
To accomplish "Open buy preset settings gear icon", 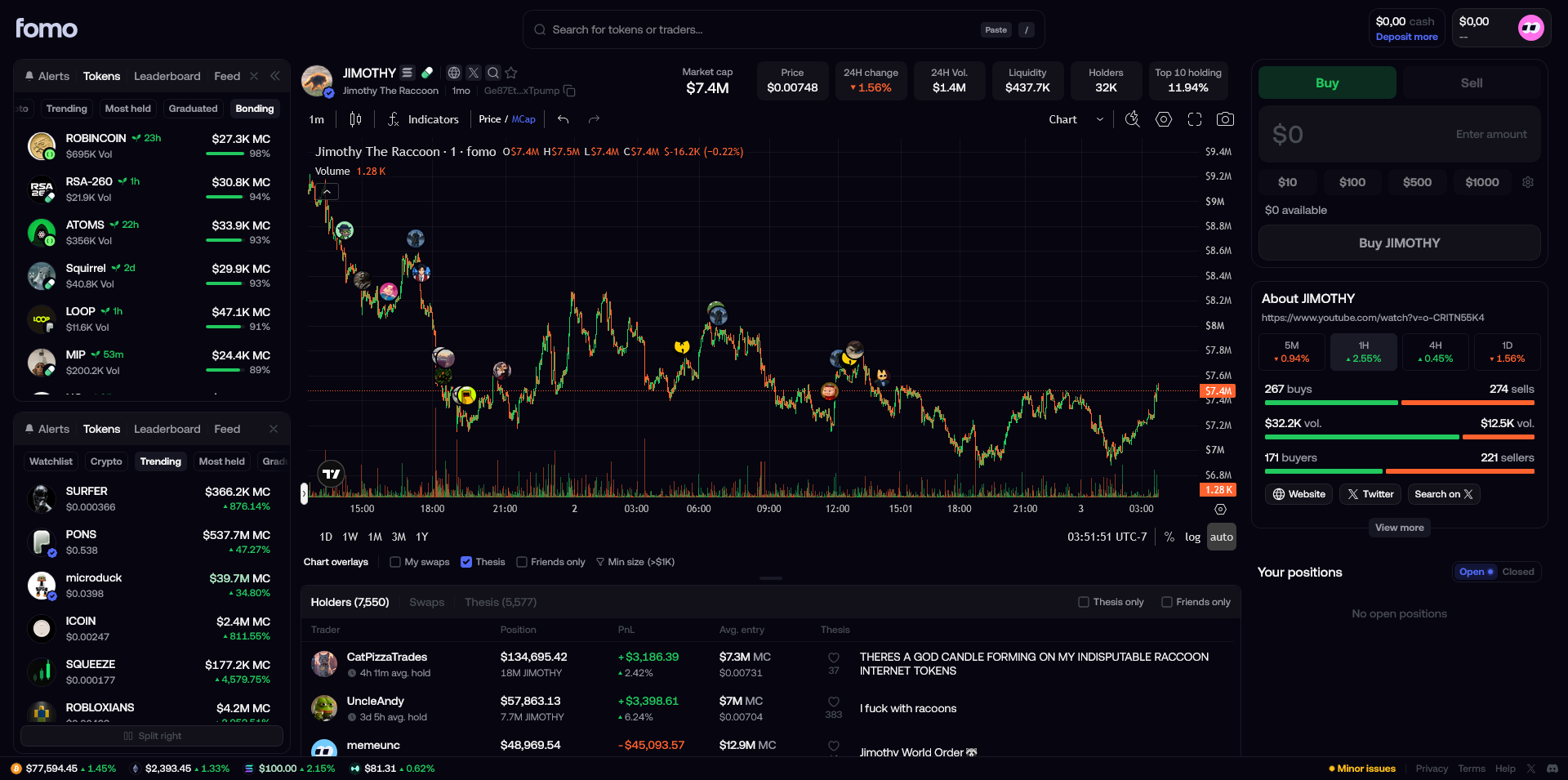I will [1528, 182].
